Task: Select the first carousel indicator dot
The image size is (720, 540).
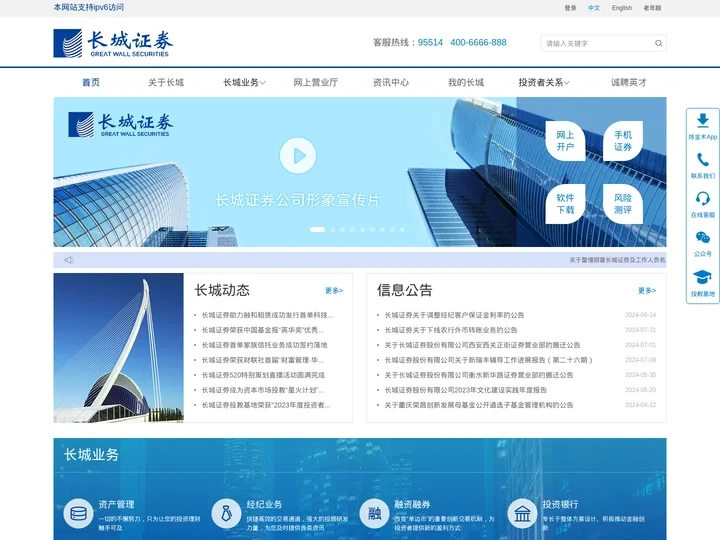Action: click(x=317, y=230)
